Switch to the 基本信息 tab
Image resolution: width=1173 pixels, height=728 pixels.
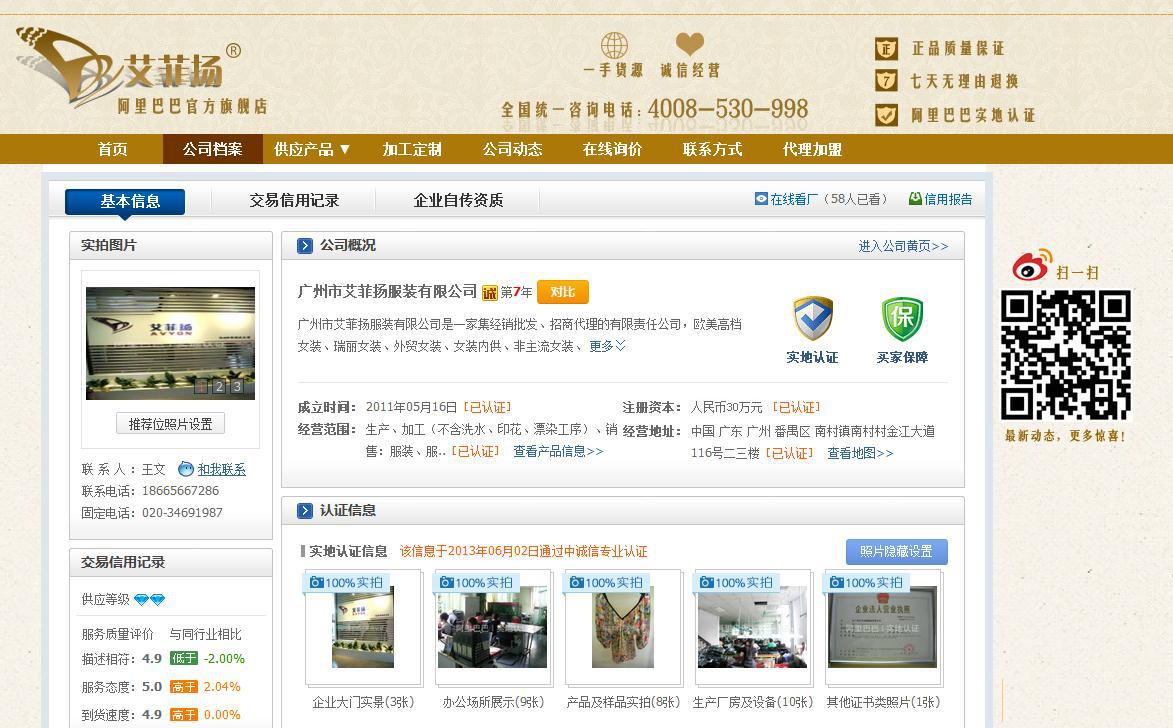[125, 201]
